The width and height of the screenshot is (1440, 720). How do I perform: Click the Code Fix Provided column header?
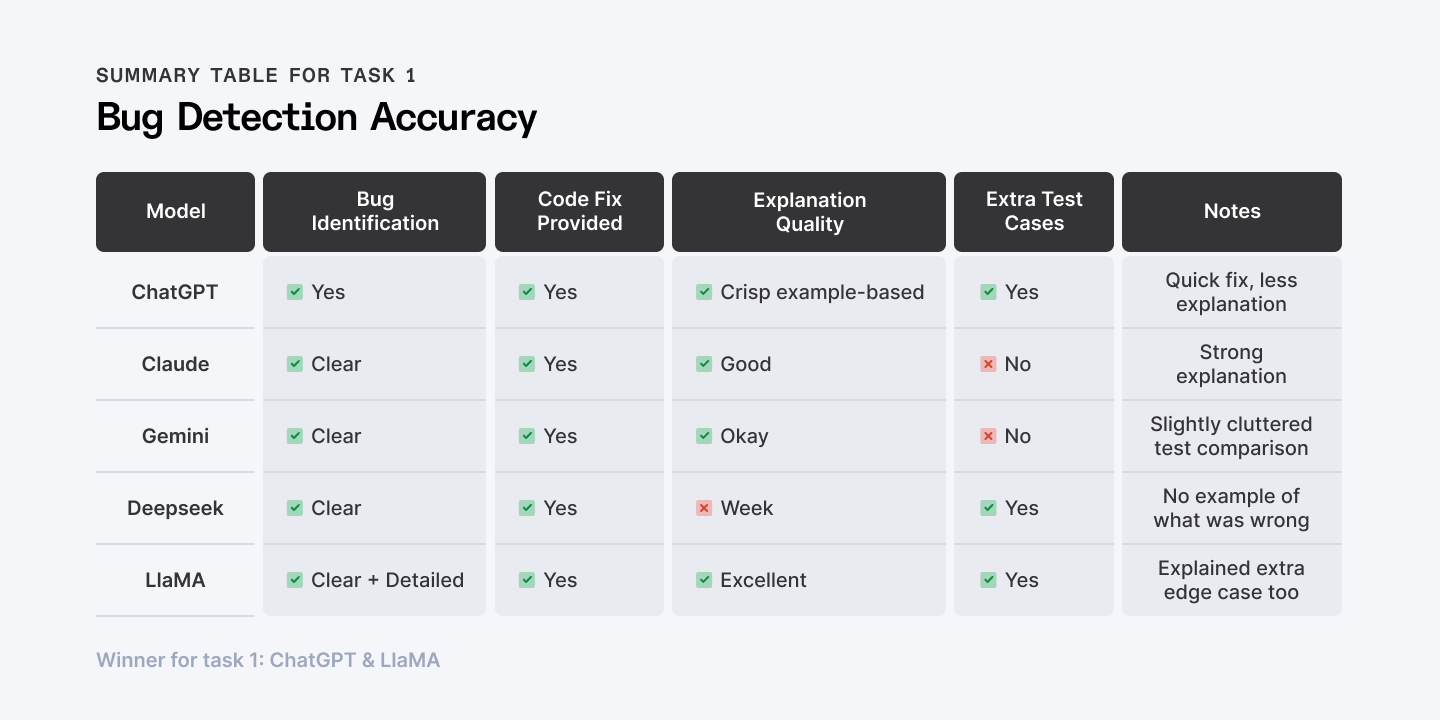pos(580,212)
